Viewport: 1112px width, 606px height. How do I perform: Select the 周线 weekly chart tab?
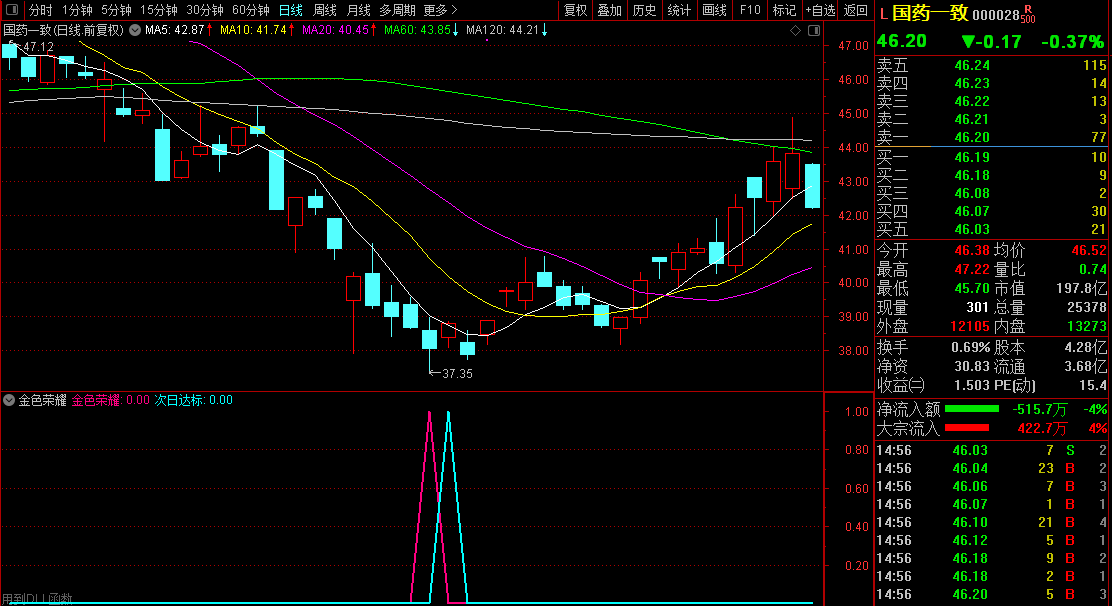[325, 10]
